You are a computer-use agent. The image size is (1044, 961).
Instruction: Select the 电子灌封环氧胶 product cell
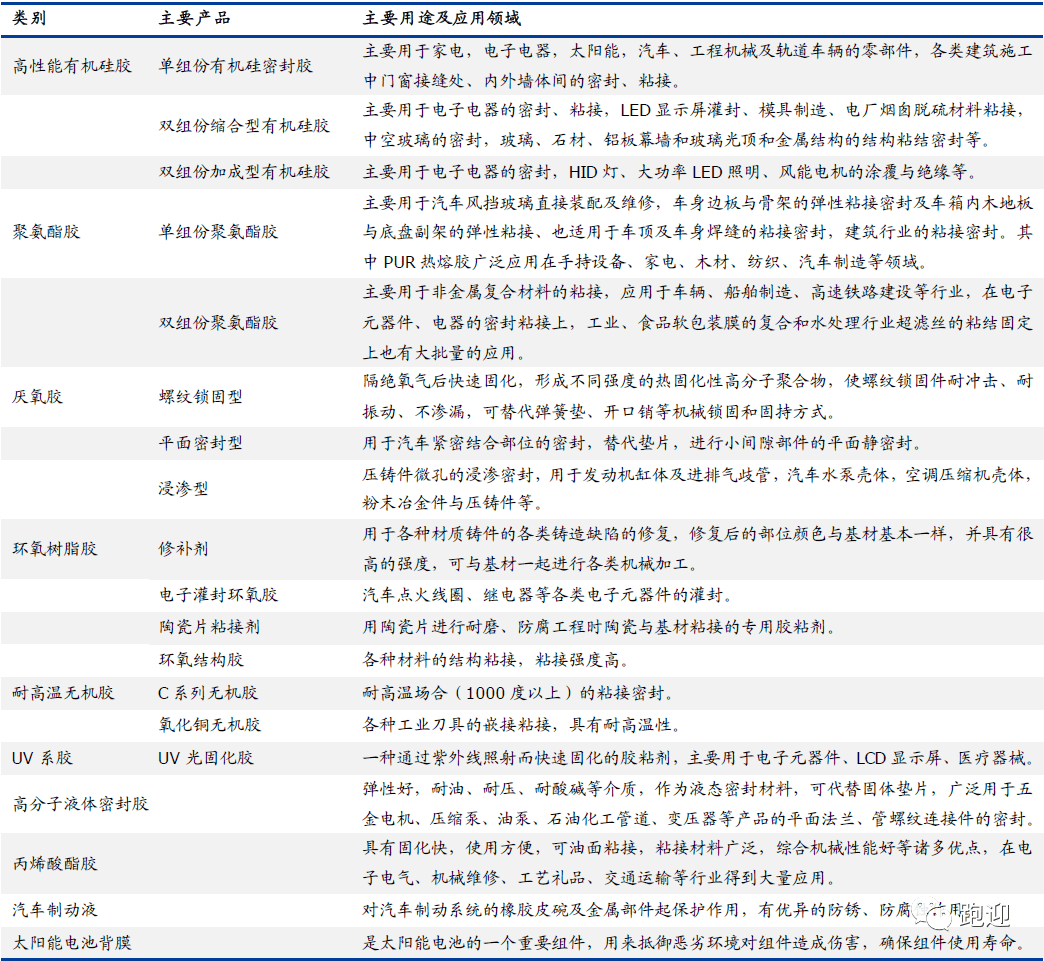coord(218,595)
